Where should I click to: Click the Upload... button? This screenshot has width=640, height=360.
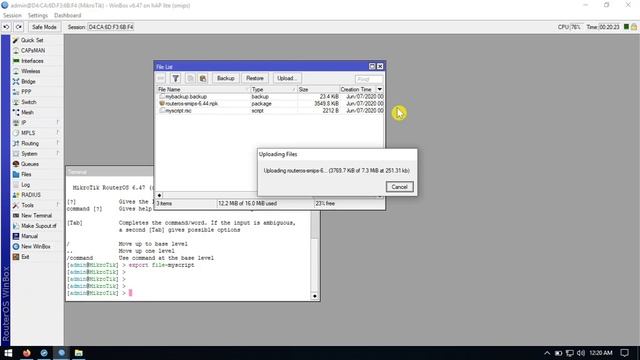[286, 78]
